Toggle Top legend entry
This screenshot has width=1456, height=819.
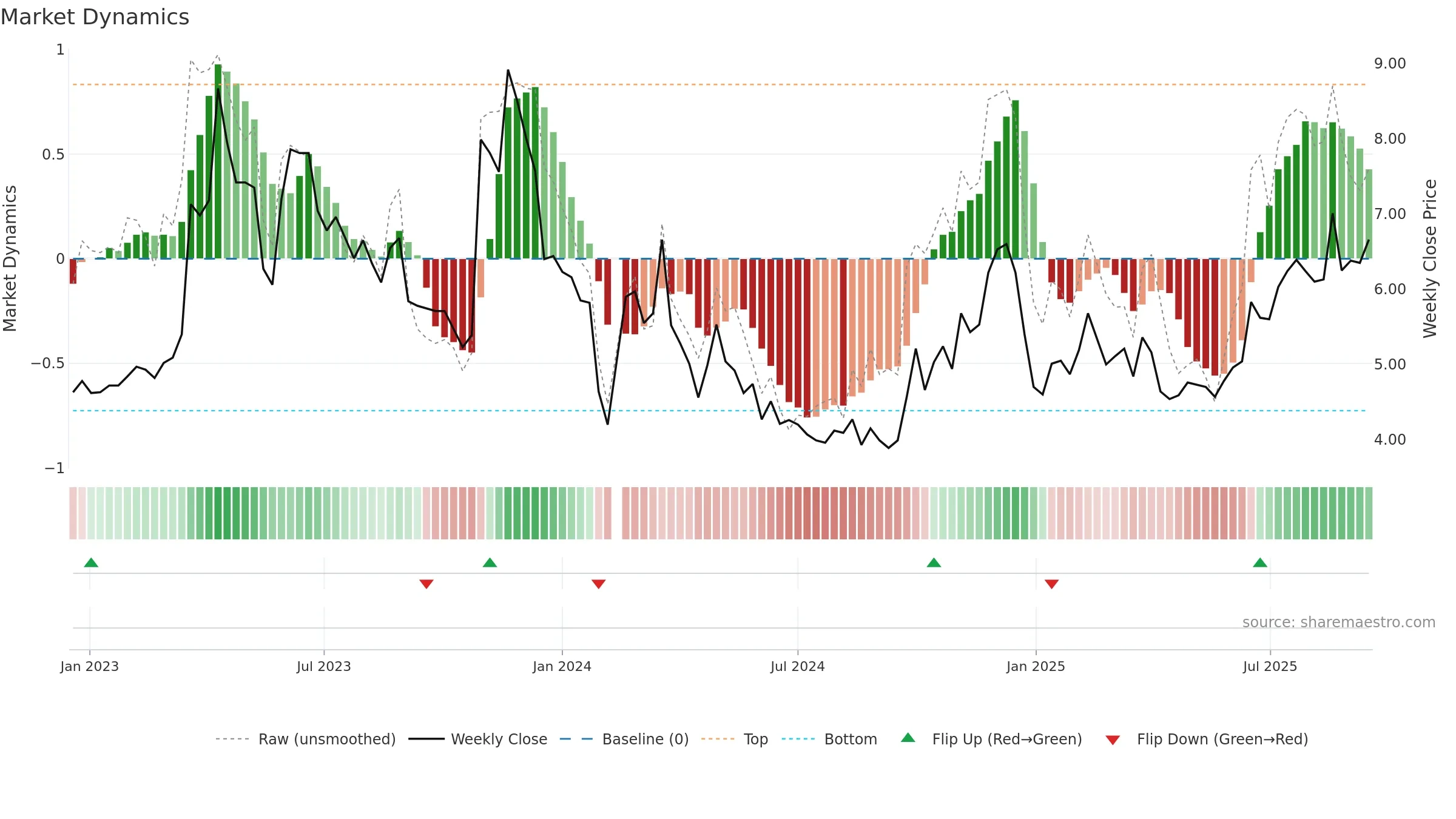coord(735,739)
